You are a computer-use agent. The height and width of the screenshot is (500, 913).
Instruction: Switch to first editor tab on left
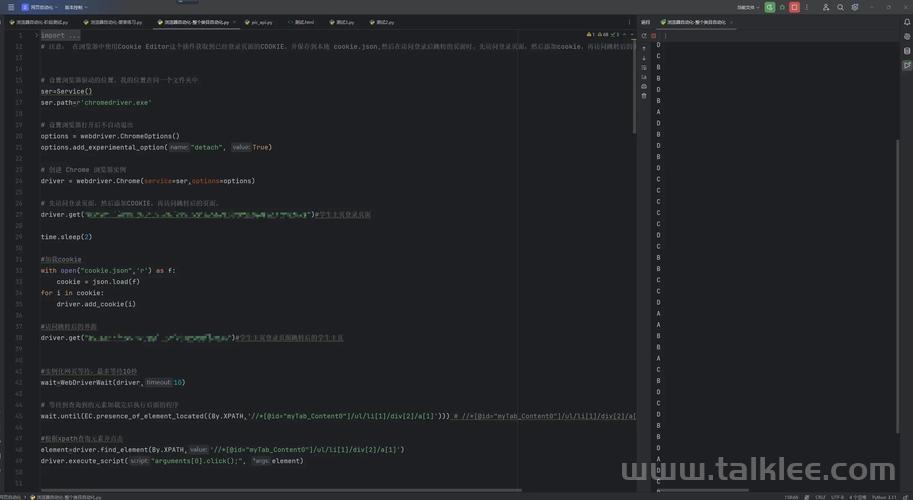(38, 22)
